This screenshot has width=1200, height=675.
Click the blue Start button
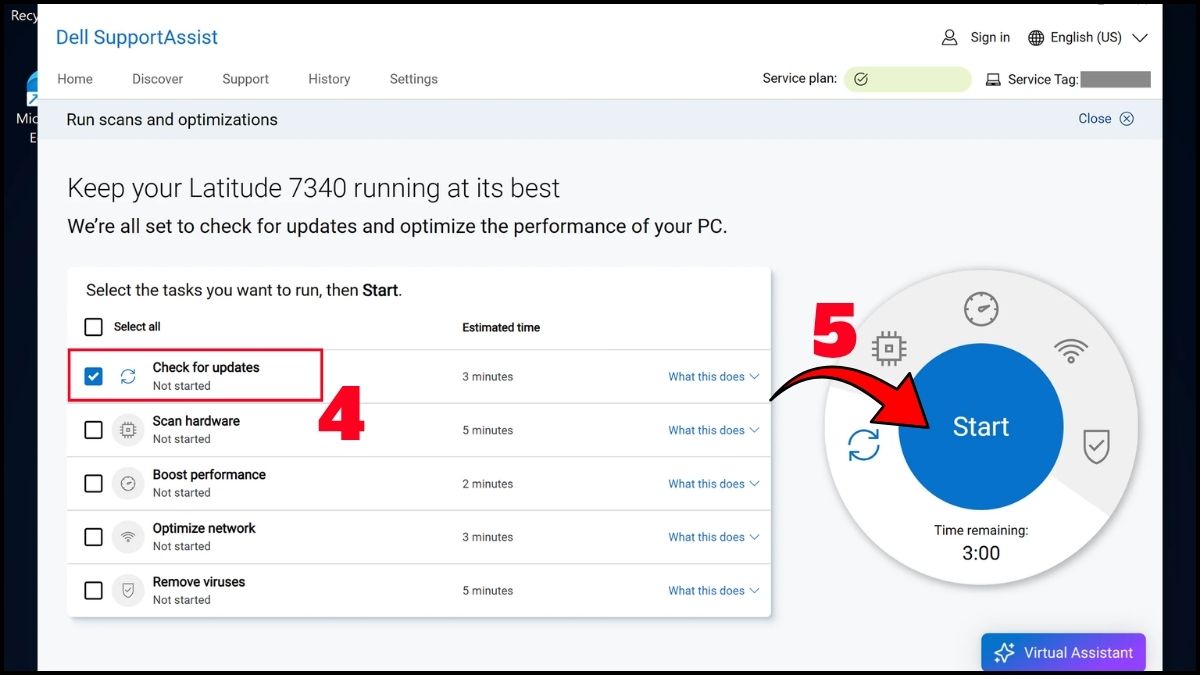981,426
